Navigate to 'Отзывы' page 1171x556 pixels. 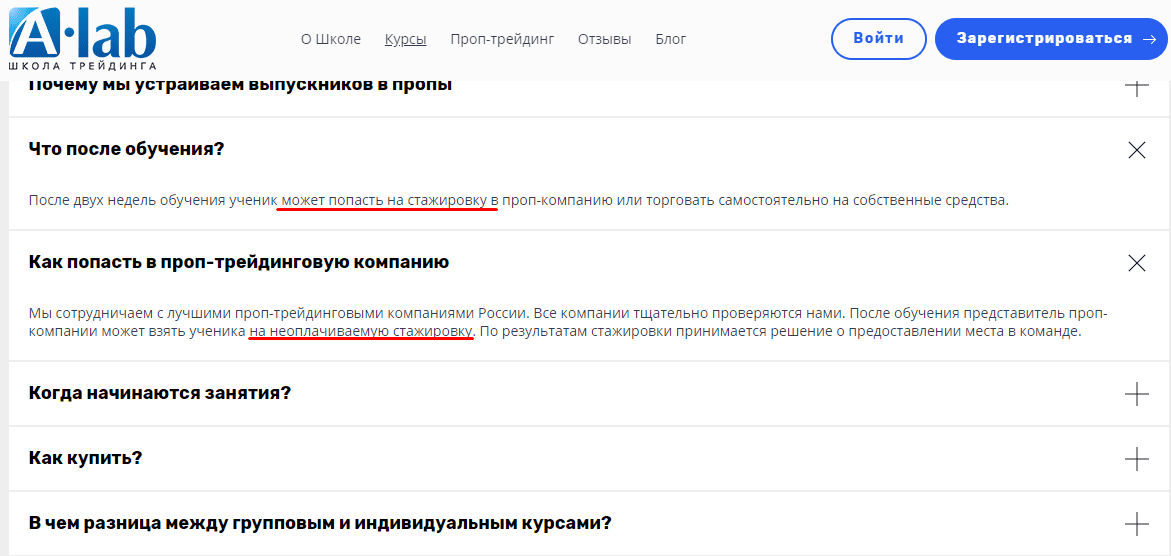tap(604, 40)
